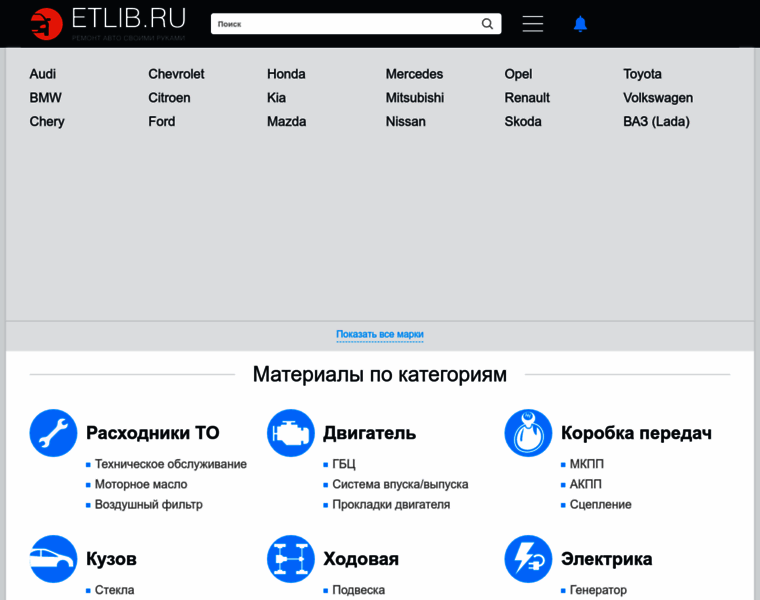Open the Кузов category heading
760x600 pixels.
pos(111,559)
